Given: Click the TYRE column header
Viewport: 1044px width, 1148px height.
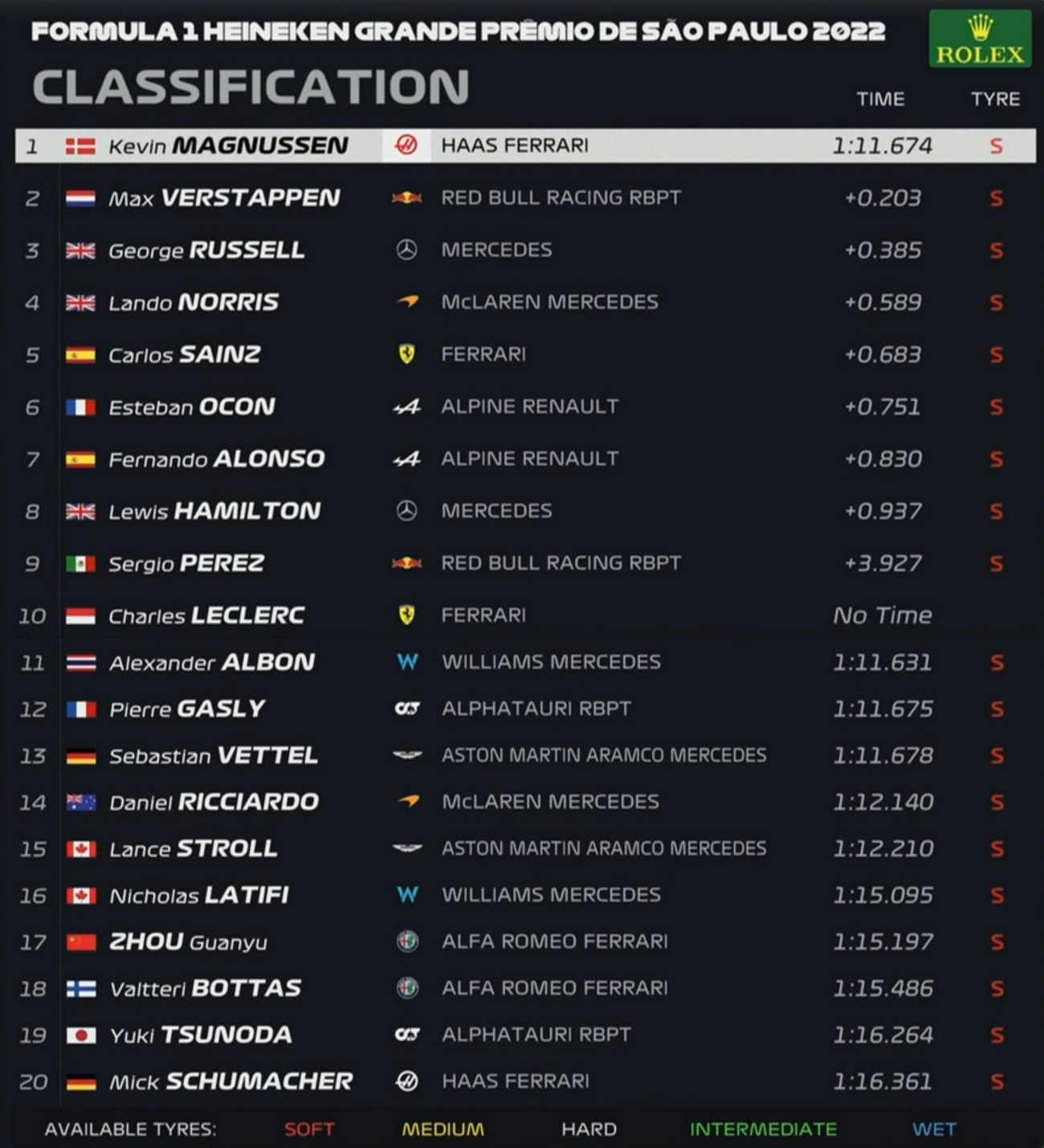Looking at the screenshot, I should (x=995, y=99).
